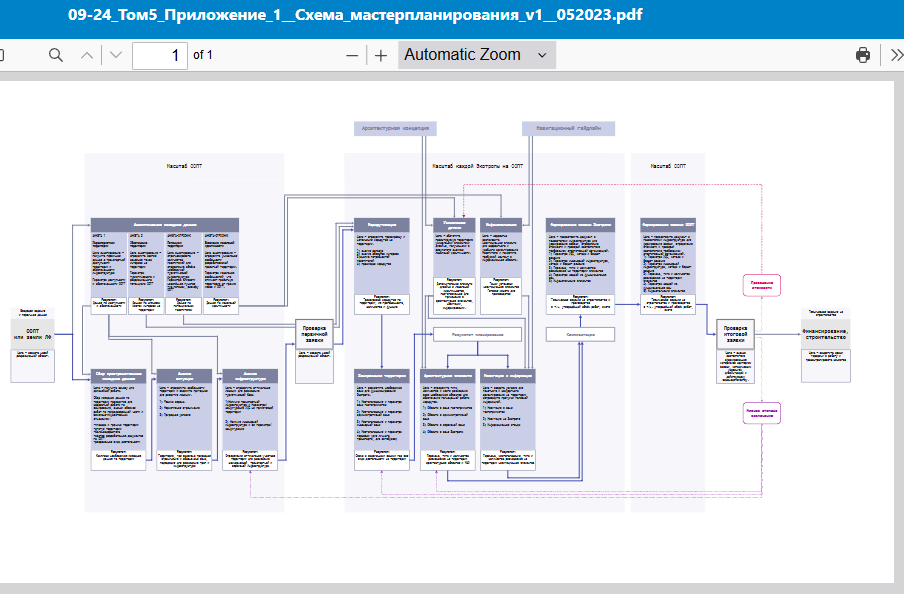The image size is (904, 594).
Task: Print the PDF document
Action: [x=862, y=55]
